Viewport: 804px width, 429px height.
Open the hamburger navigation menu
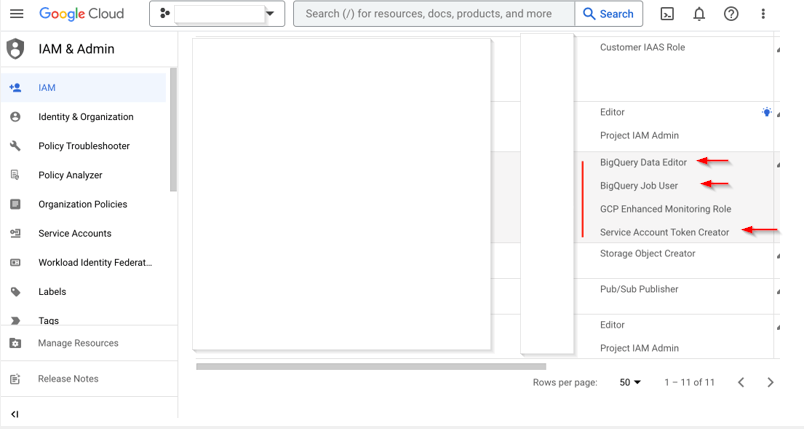pyautogui.click(x=16, y=14)
